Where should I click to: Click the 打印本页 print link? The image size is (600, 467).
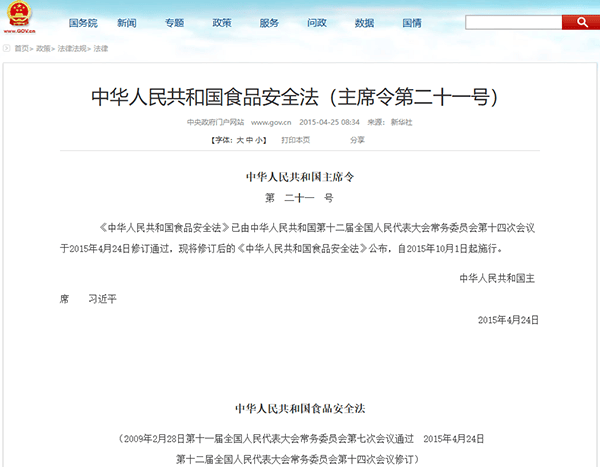click(x=295, y=140)
